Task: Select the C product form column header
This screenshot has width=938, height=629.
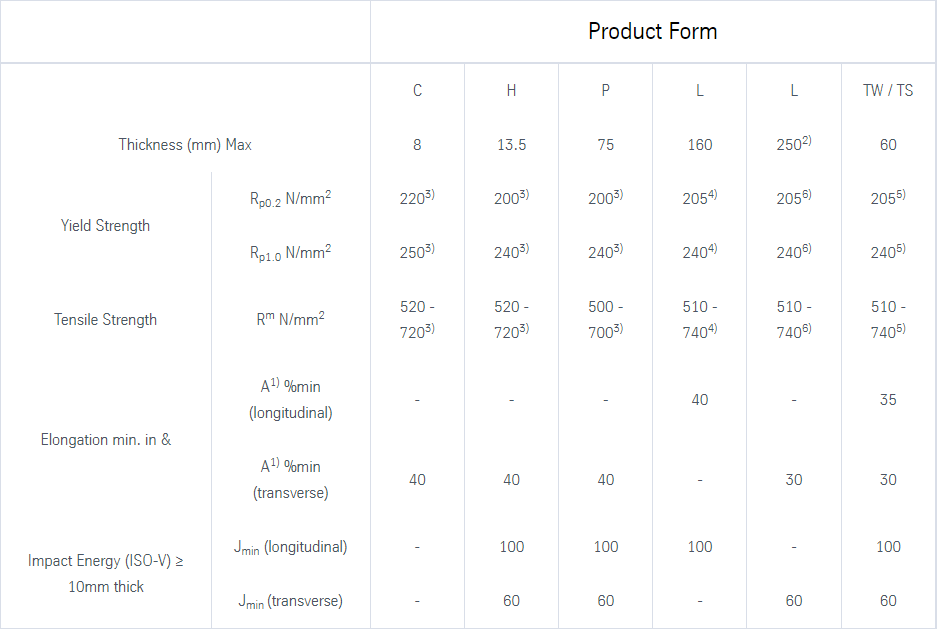Action: click(x=417, y=90)
